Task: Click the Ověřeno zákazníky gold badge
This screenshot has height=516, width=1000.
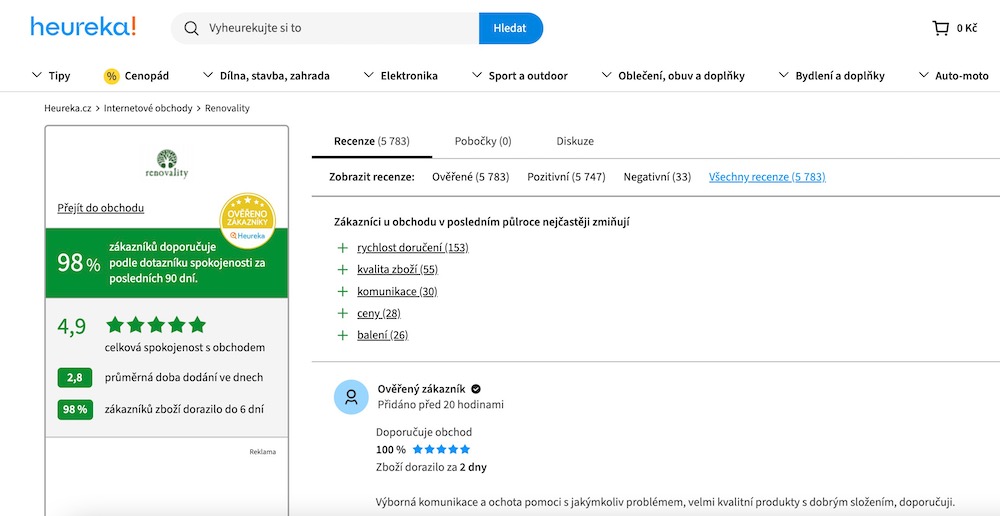Action: 247,220
